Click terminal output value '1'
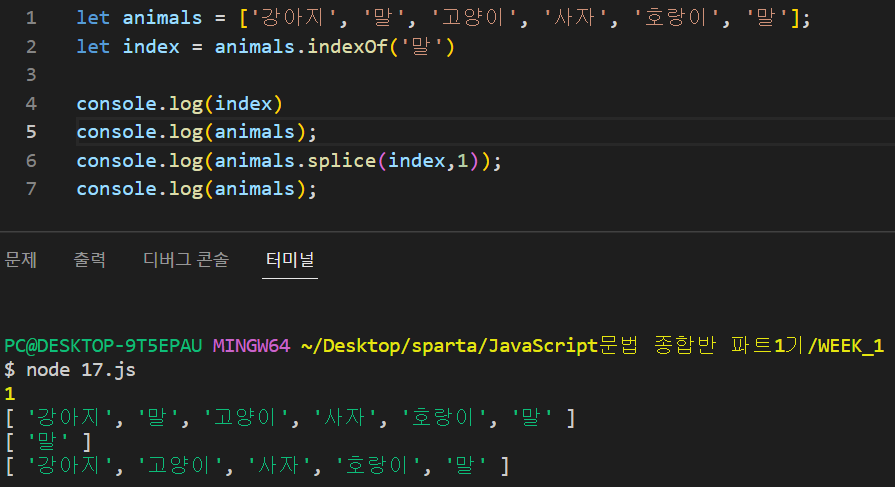This screenshot has height=487, width=895. (10, 393)
